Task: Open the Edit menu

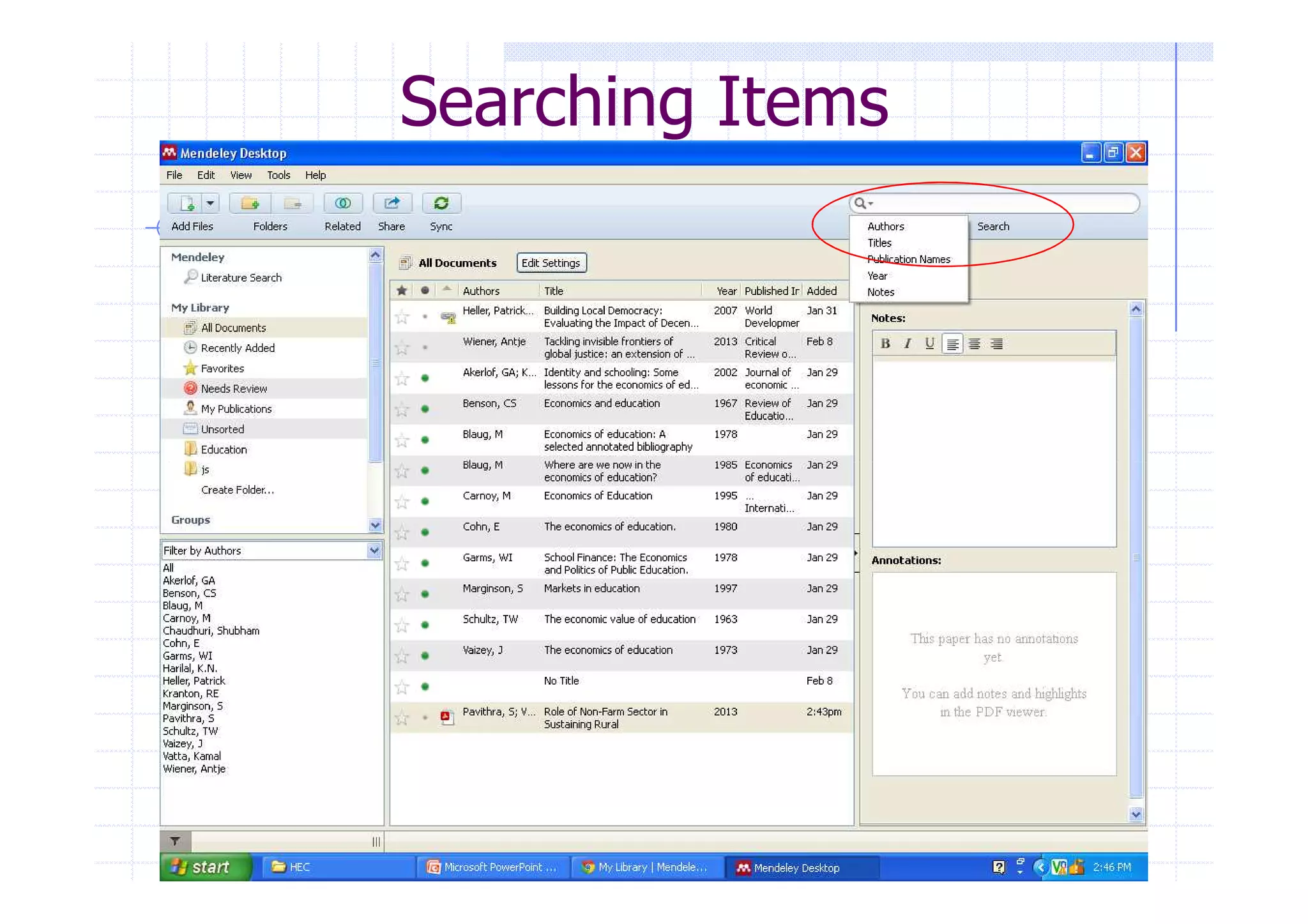Action: pos(206,175)
